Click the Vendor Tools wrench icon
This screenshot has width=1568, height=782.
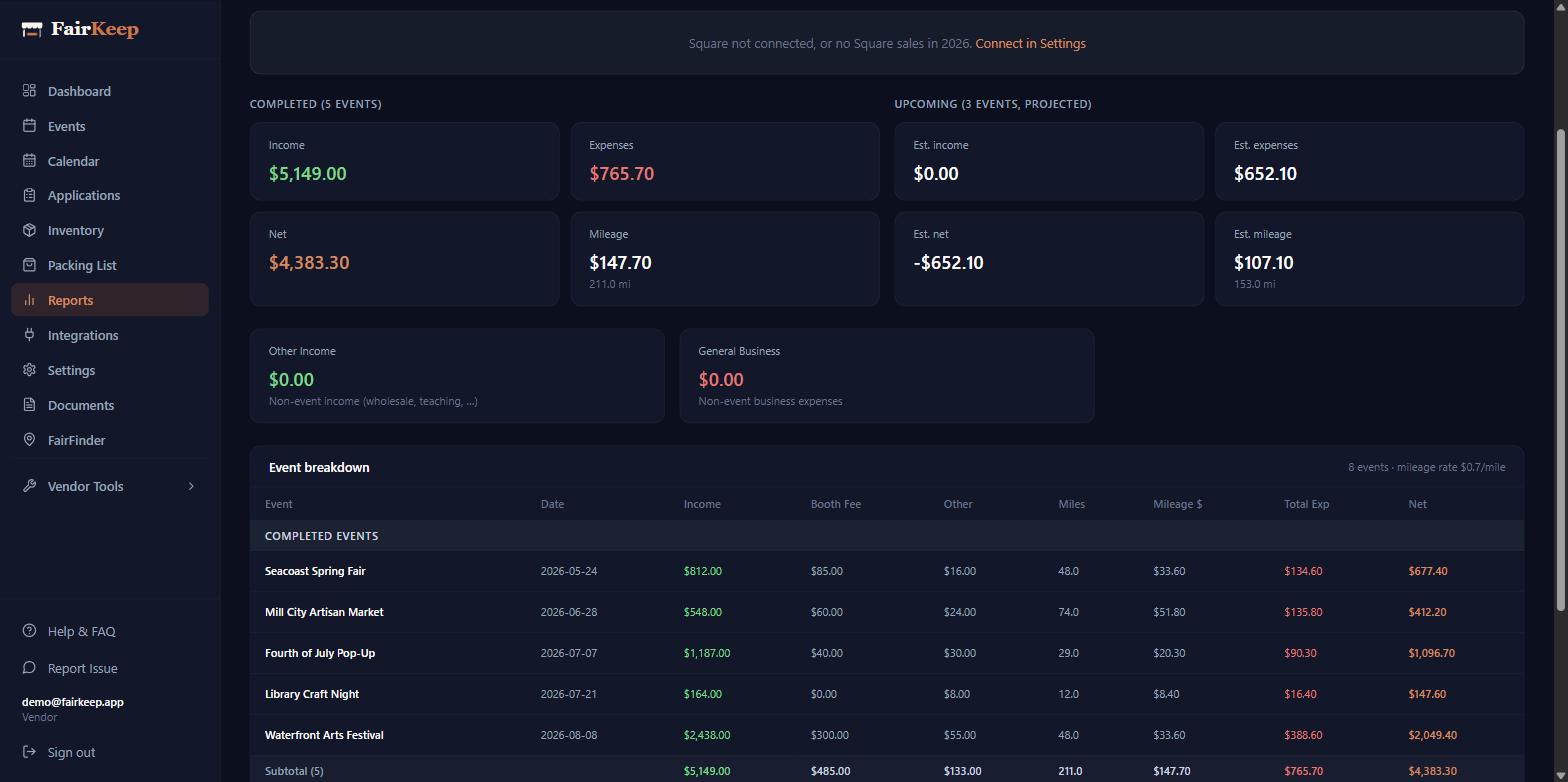point(30,486)
